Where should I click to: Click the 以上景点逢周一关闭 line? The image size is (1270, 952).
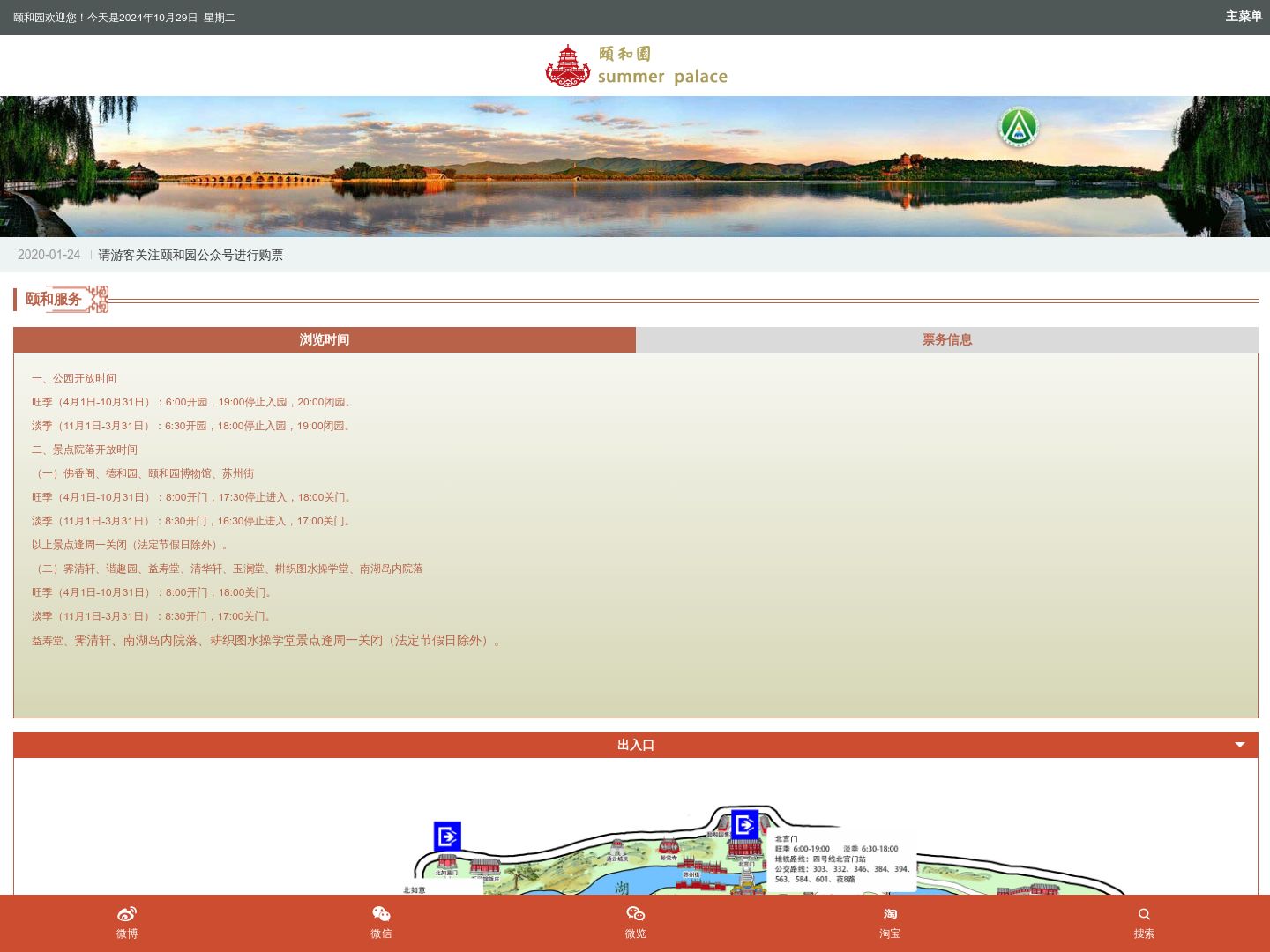point(132,545)
